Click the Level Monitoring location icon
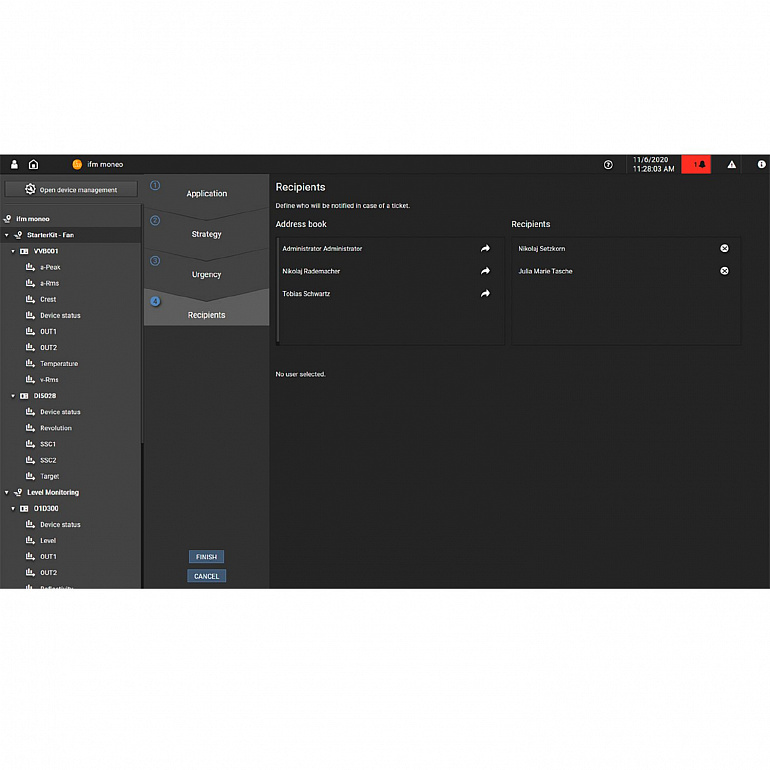This screenshot has width=770, height=770. (18, 493)
